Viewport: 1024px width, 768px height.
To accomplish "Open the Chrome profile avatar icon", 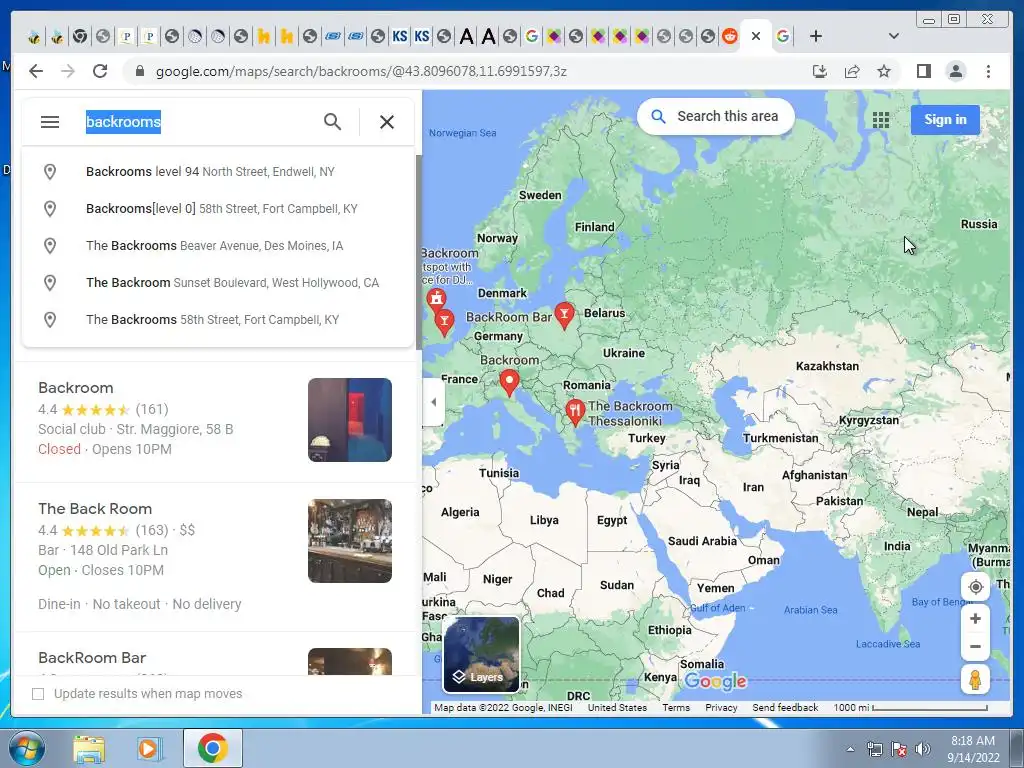I will coord(955,71).
